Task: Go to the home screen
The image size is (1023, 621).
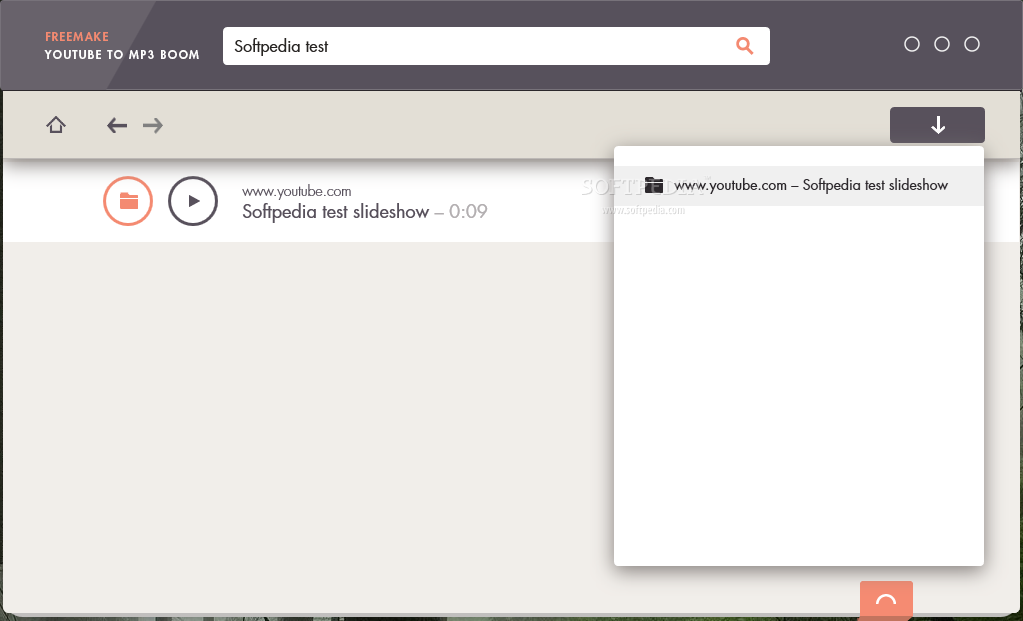Action: [56, 125]
